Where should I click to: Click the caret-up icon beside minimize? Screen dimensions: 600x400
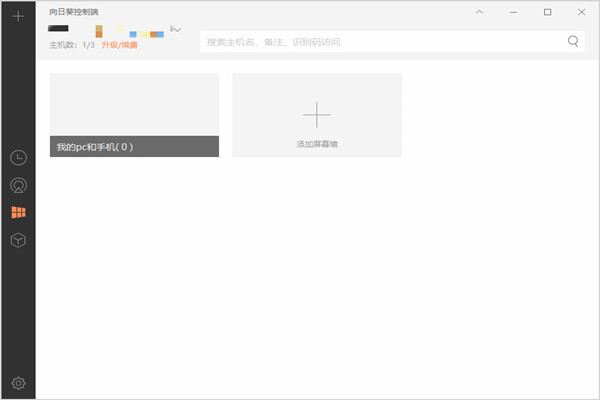pyautogui.click(x=479, y=12)
